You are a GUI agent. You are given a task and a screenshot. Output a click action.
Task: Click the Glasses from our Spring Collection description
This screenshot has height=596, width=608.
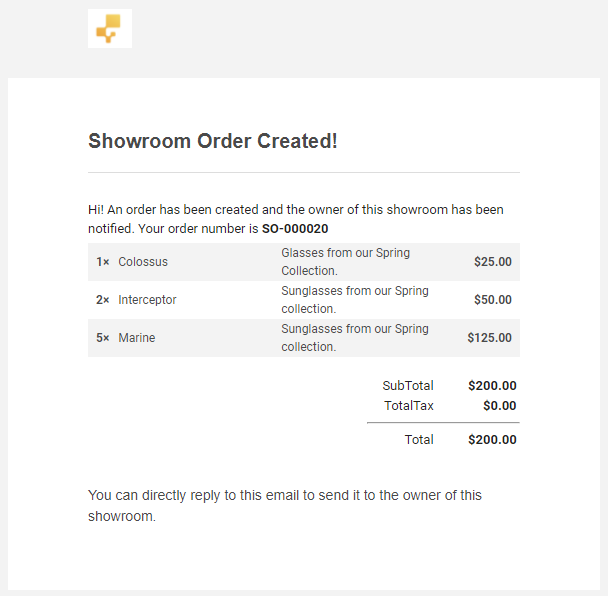(x=345, y=262)
